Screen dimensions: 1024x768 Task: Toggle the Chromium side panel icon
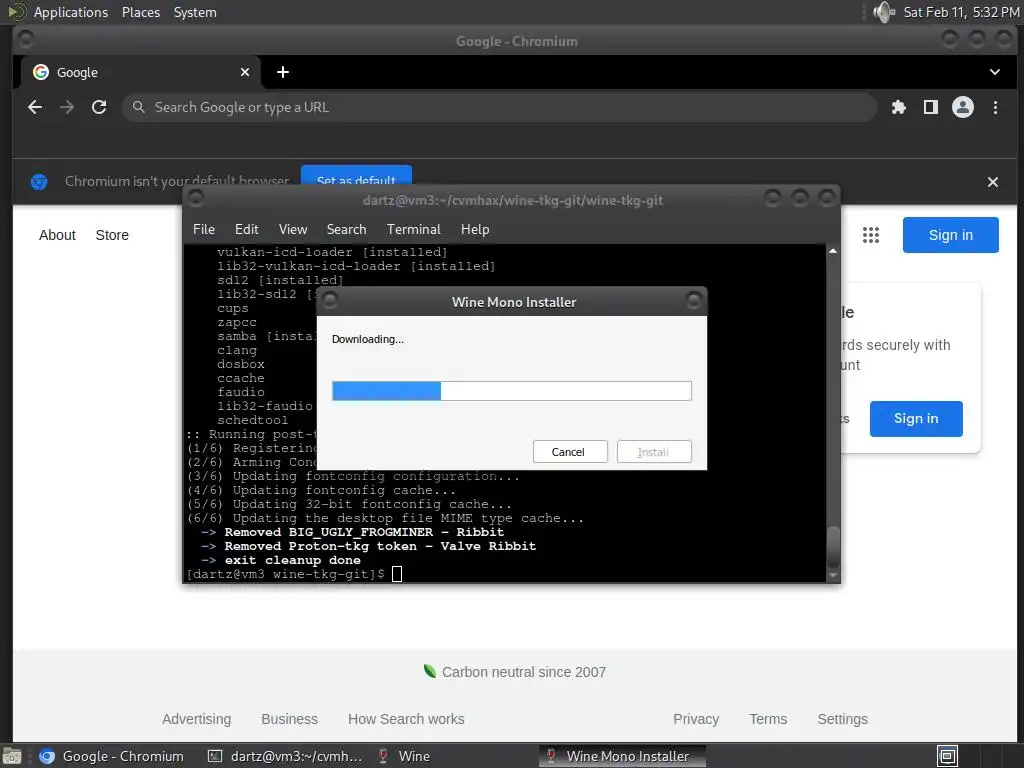pos(931,107)
